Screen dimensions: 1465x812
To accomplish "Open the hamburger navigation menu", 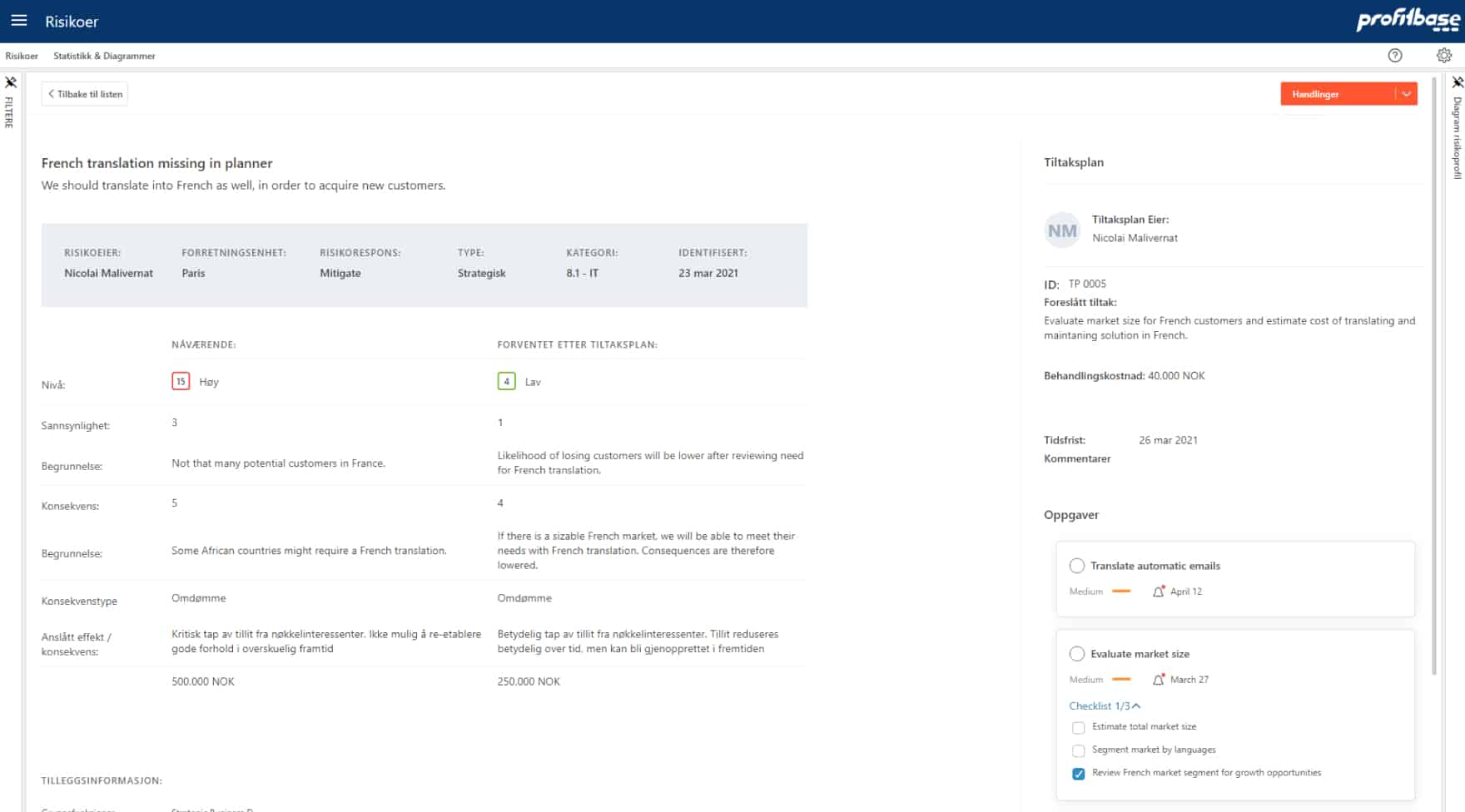I will pyautogui.click(x=18, y=21).
